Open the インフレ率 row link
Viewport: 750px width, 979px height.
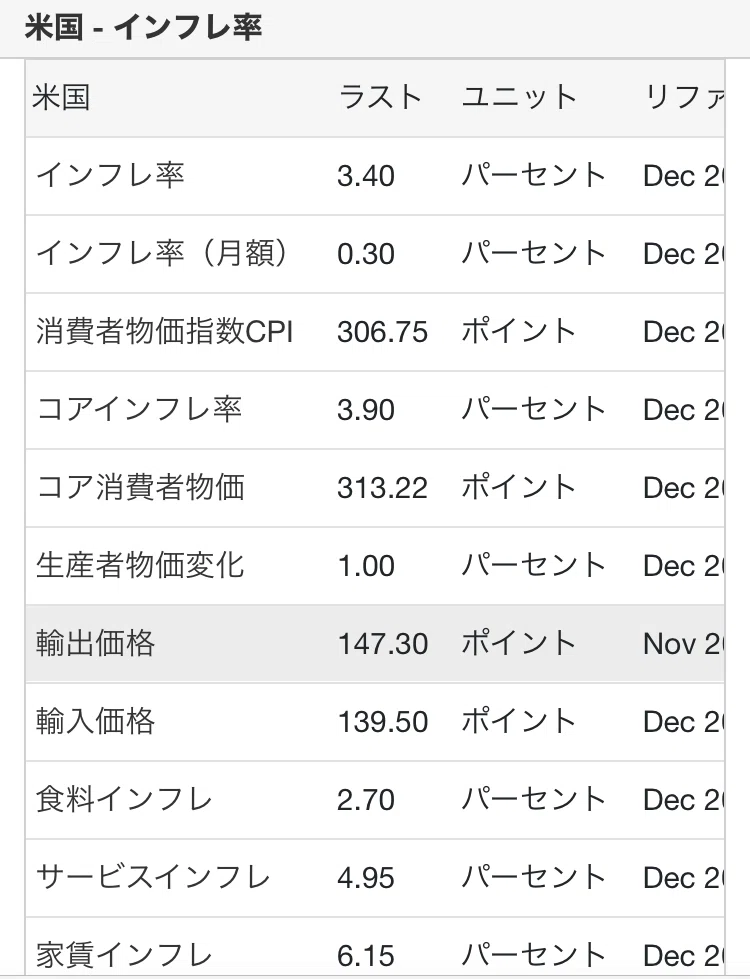coord(111,175)
